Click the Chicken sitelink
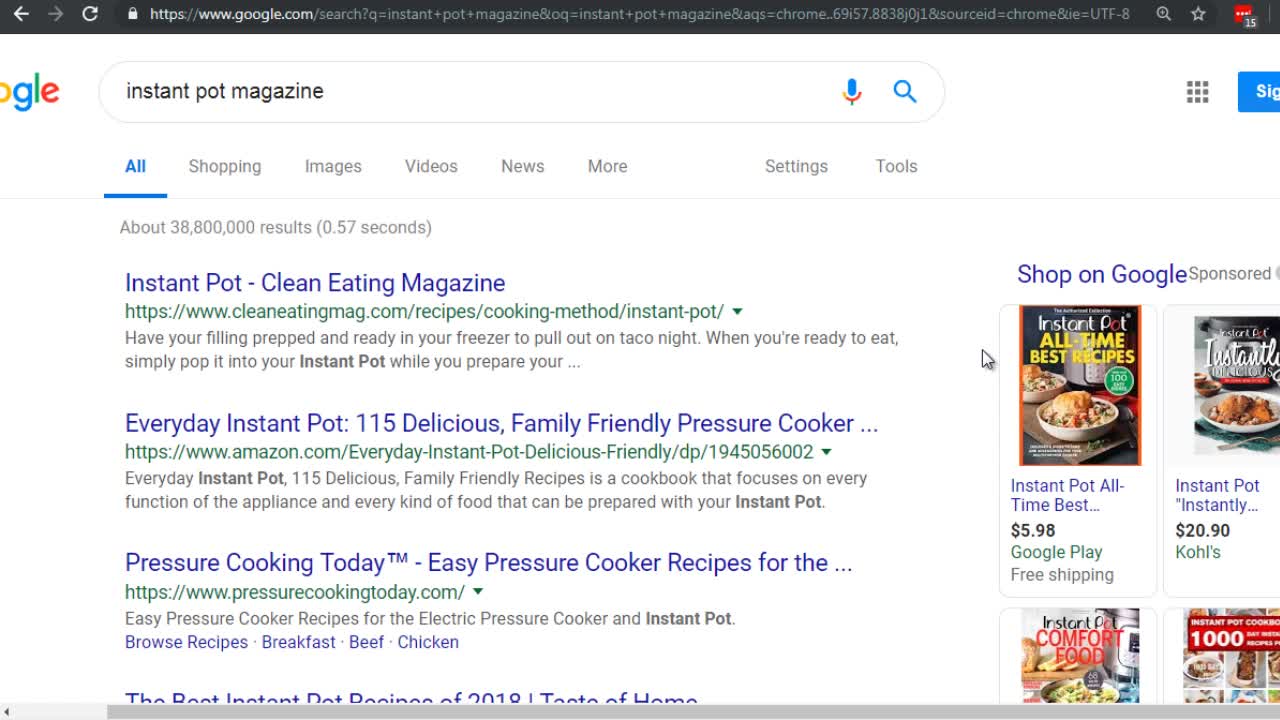 coord(428,642)
